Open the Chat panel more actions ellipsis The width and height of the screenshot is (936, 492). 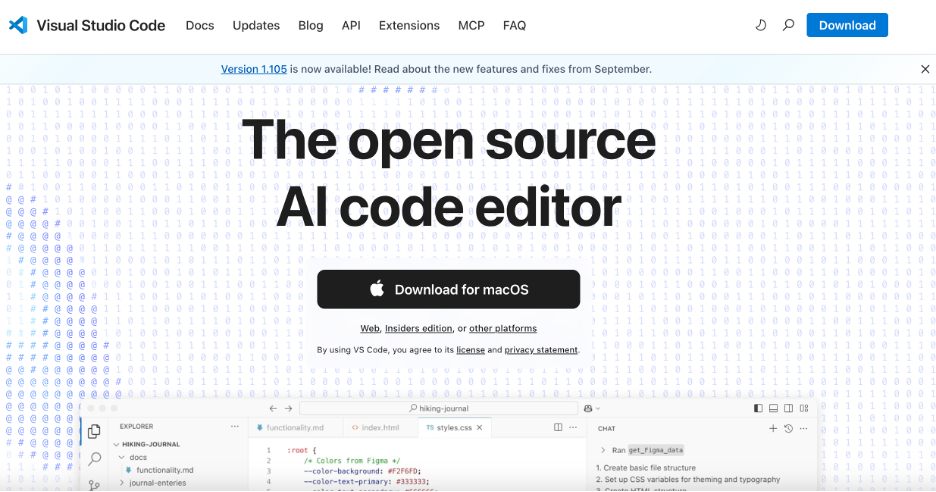tap(803, 428)
